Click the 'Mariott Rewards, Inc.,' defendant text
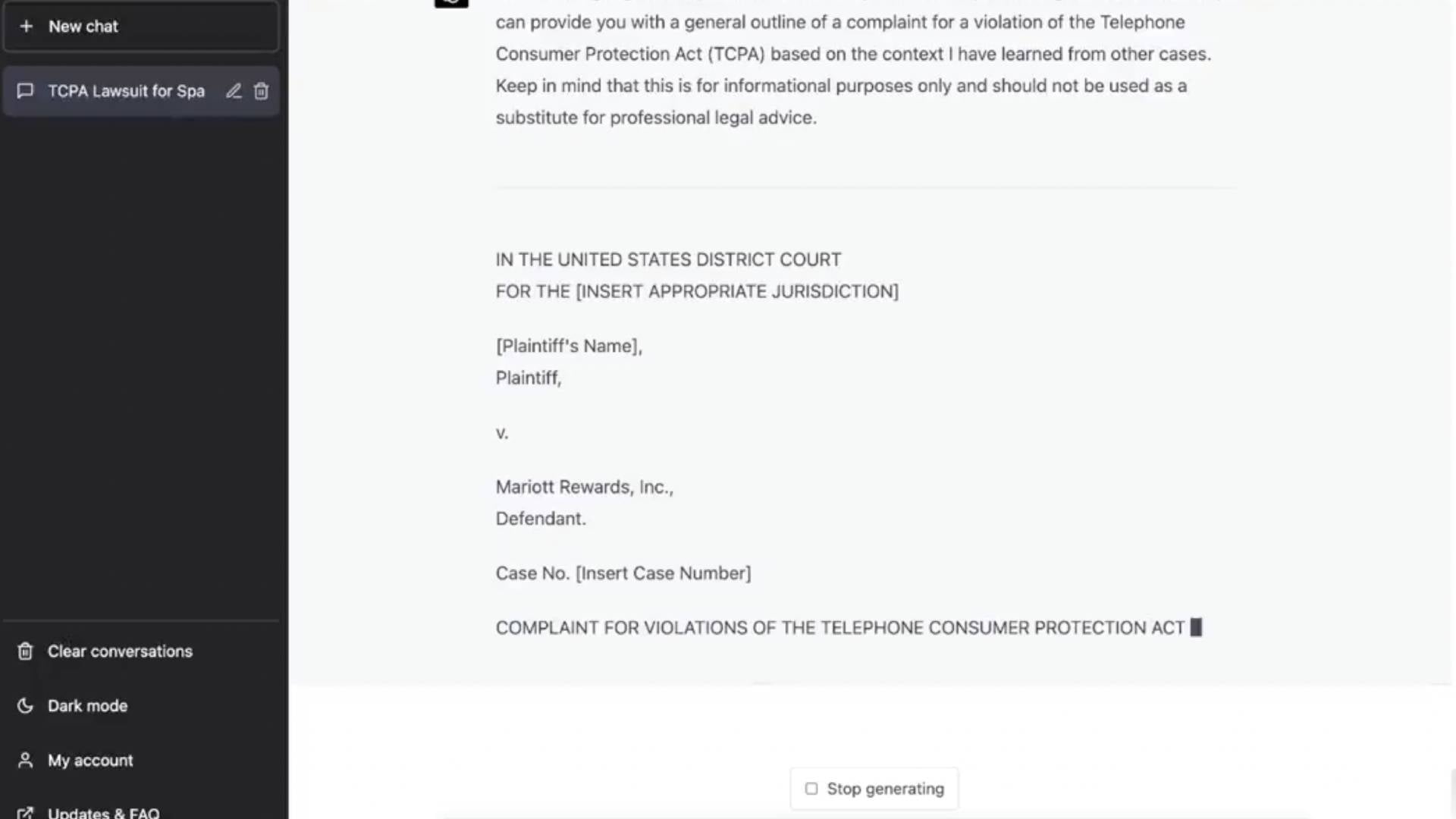 [584, 487]
